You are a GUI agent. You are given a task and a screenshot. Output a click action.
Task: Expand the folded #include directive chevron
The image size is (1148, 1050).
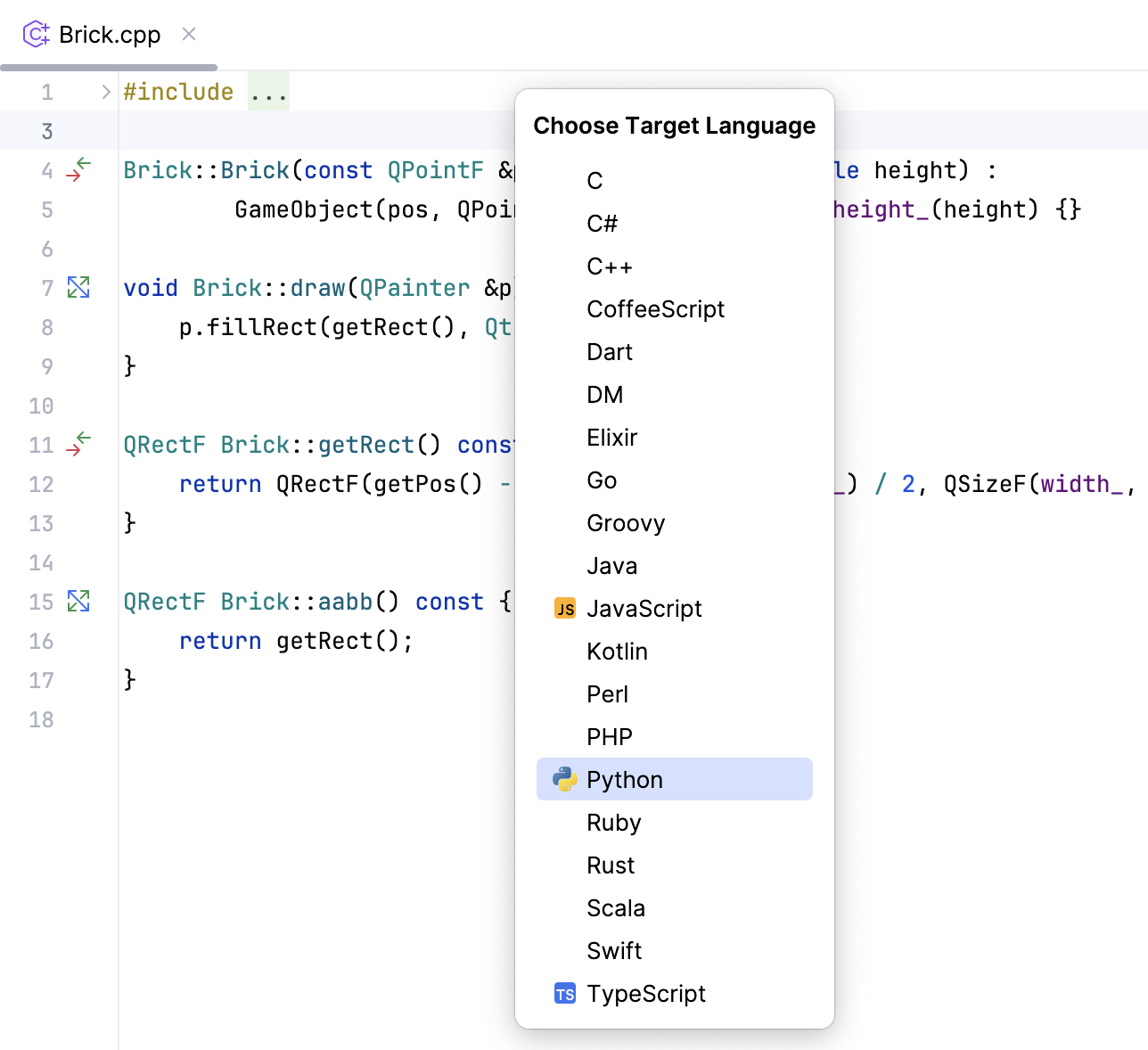104,90
